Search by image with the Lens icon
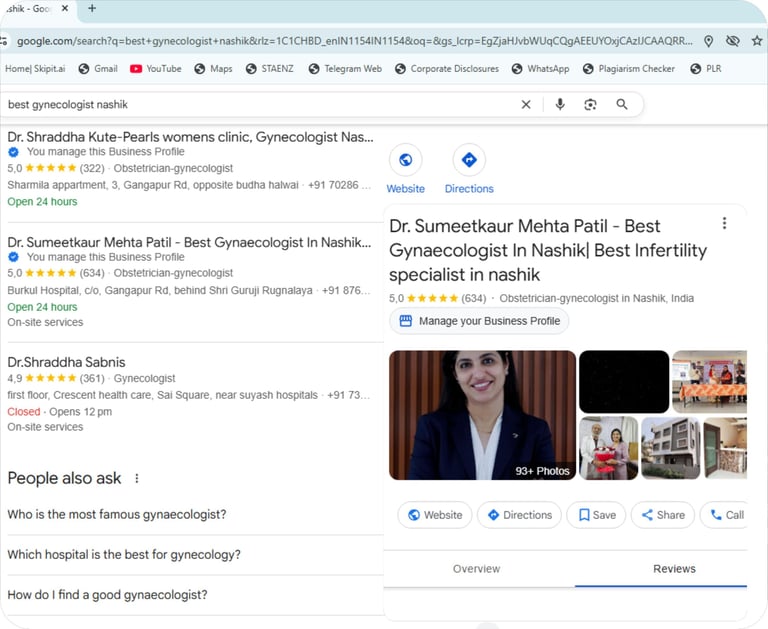Screen dimensions: 768x629 point(591,104)
